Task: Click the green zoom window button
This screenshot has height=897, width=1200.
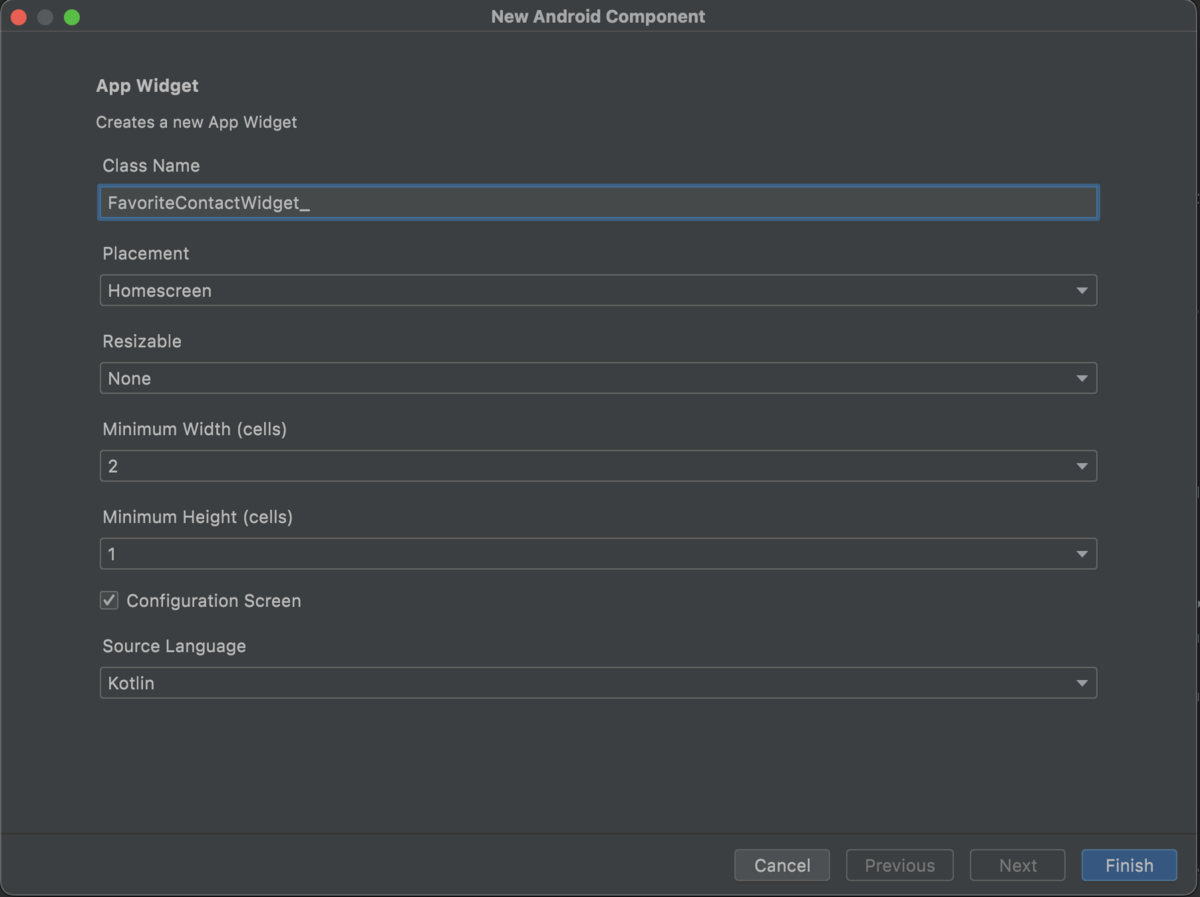Action: [71, 17]
